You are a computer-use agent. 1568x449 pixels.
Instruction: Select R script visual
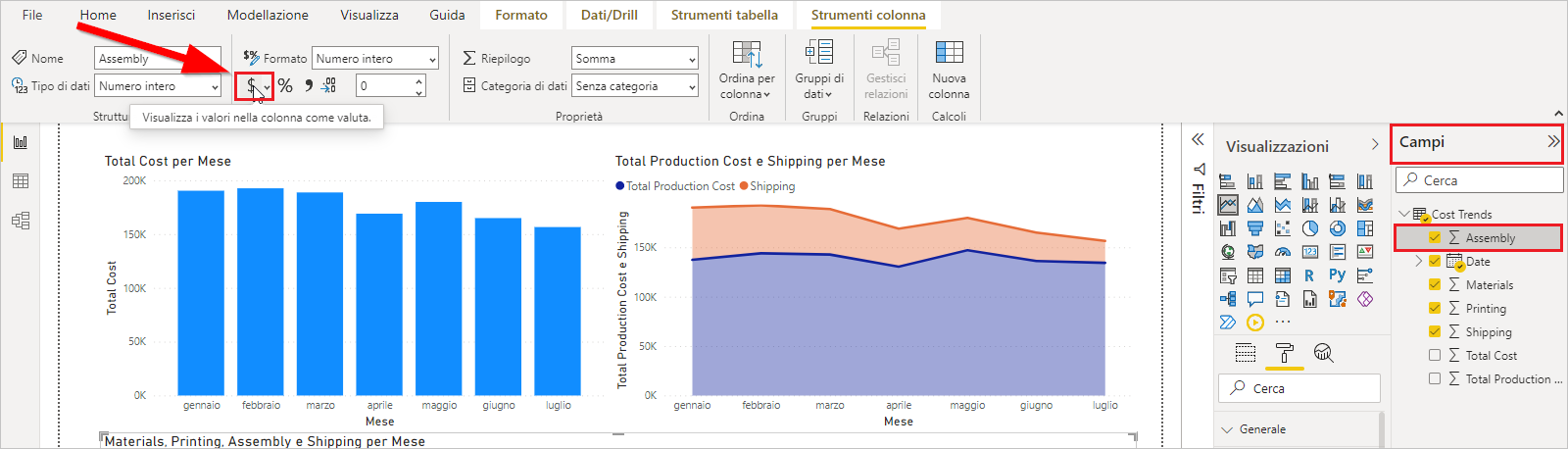(x=1309, y=275)
